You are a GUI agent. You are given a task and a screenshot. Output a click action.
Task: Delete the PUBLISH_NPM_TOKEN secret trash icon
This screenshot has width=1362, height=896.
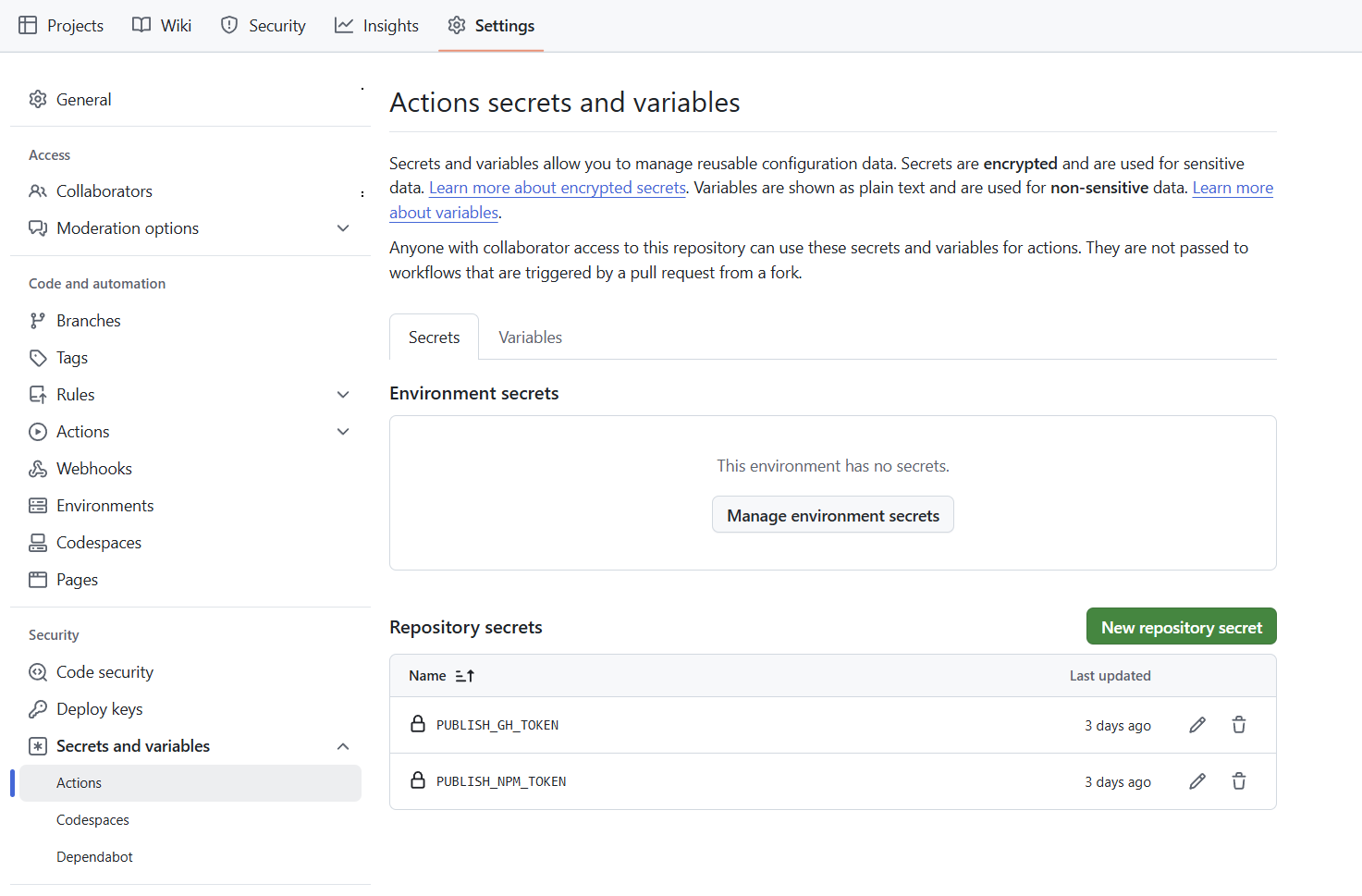(x=1239, y=781)
